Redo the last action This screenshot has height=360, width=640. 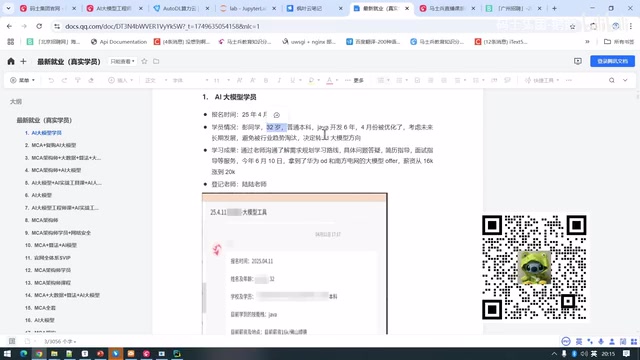pyautogui.click(x=64, y=80)
